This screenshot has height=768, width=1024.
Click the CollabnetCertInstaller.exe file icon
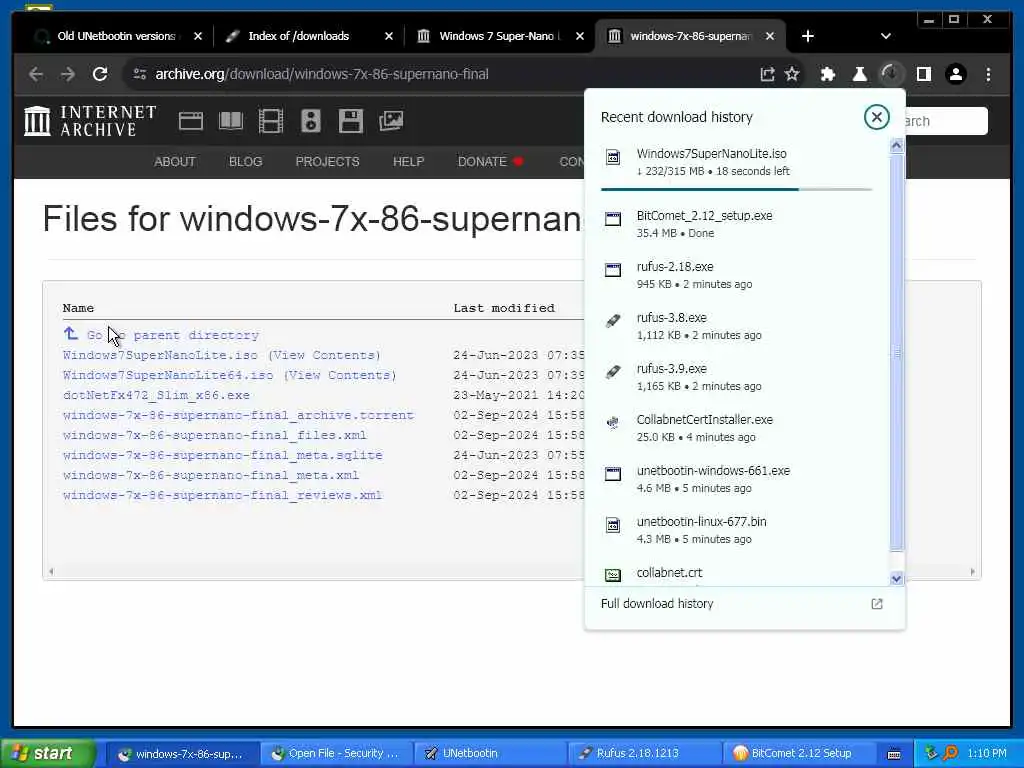click(x=613, y=423)
